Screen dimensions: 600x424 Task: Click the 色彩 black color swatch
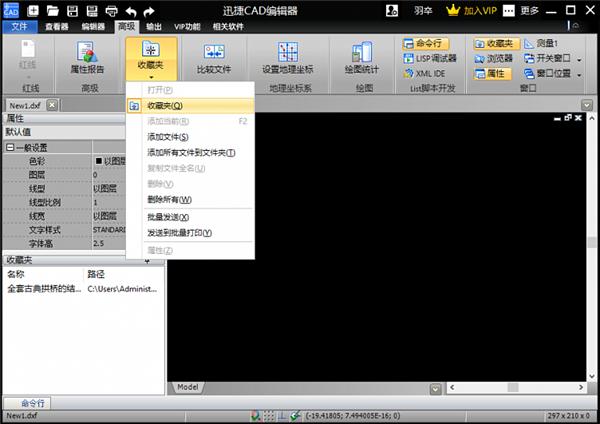click(98, 161)
